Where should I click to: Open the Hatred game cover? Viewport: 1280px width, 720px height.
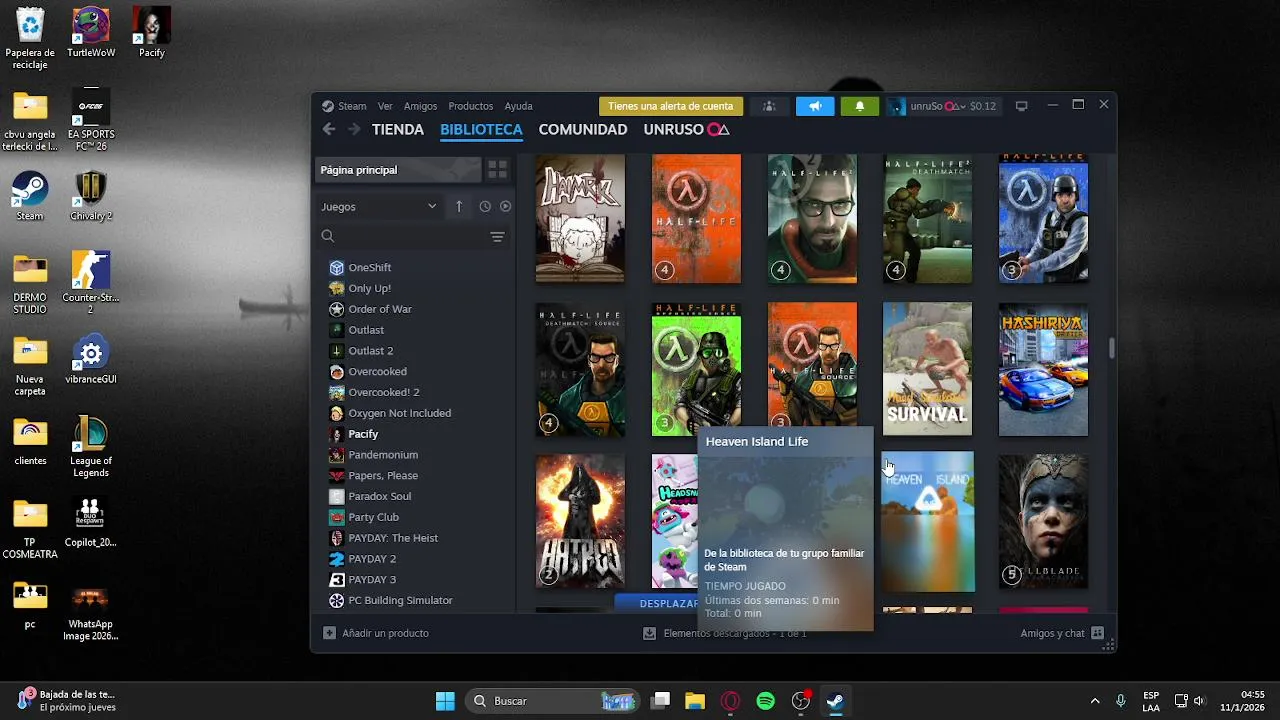pos(580,522)
